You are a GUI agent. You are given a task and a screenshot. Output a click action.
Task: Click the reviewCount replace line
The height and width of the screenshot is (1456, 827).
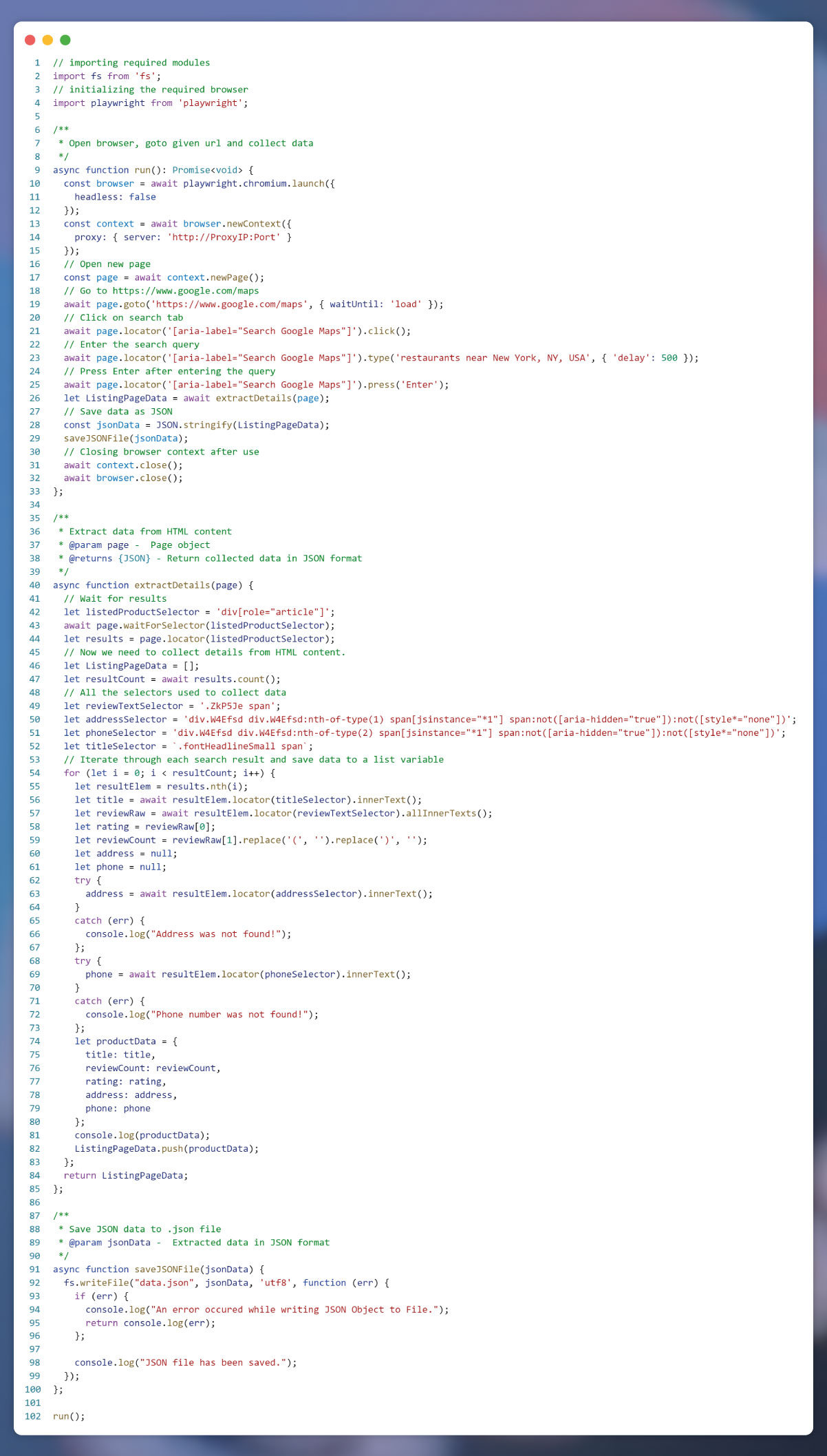tap(250, 841)
